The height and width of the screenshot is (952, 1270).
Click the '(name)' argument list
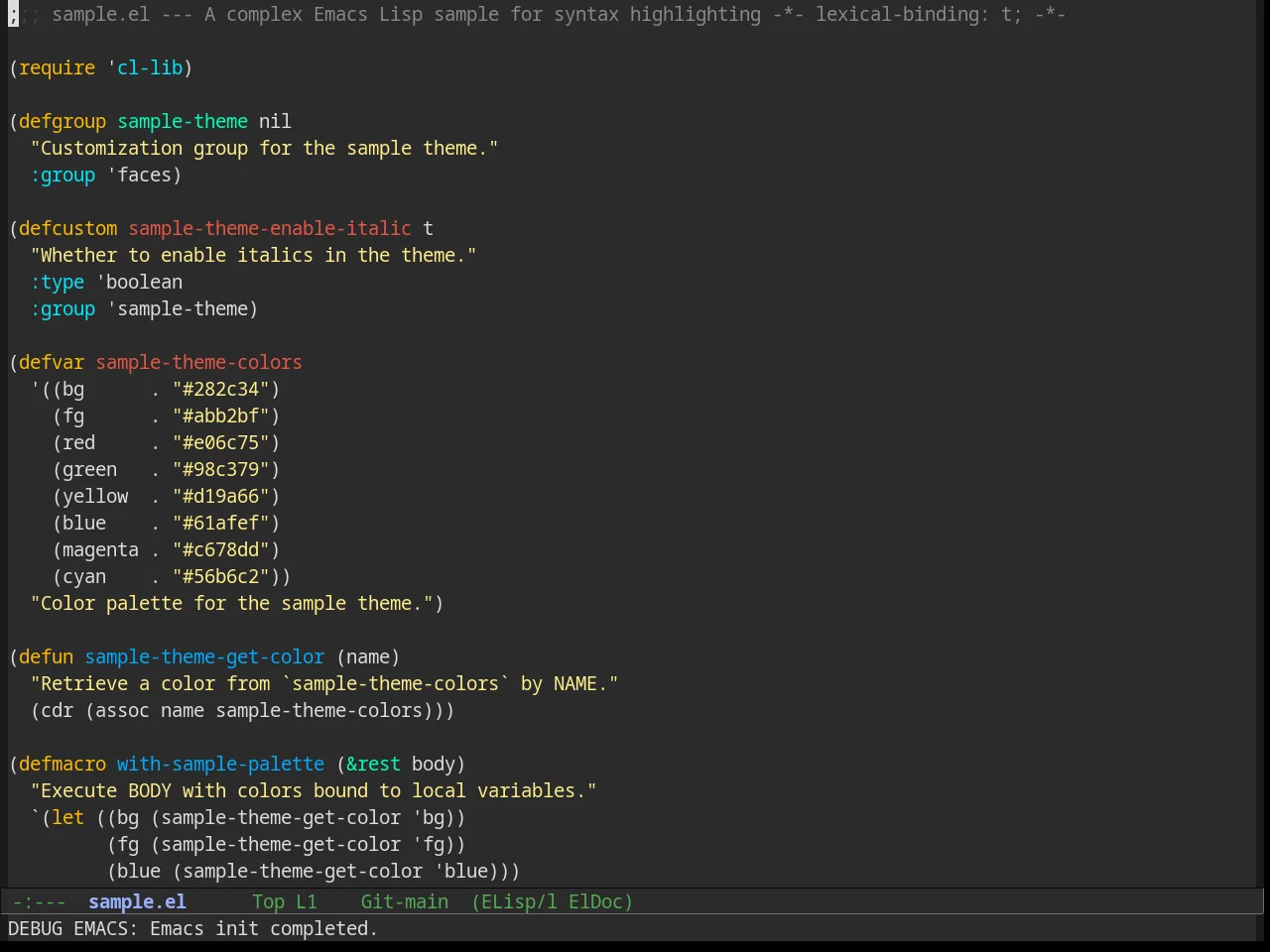tap(368, 656)
